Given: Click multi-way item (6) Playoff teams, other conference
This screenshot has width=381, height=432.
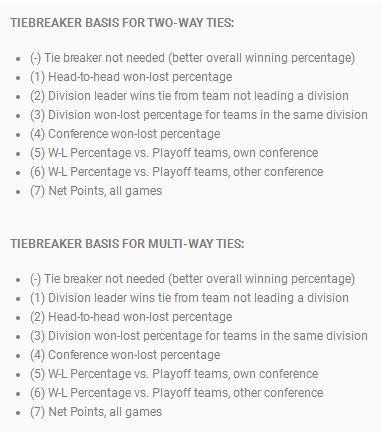Looking at the screenshot, I should click(176, 393).
